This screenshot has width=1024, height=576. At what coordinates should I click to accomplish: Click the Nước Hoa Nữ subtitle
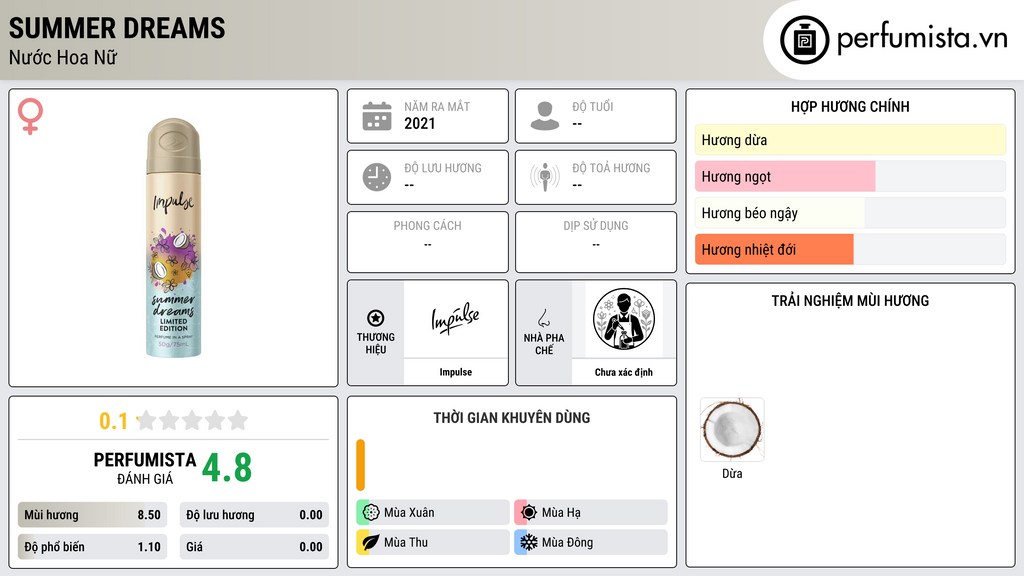pos(63,57)
